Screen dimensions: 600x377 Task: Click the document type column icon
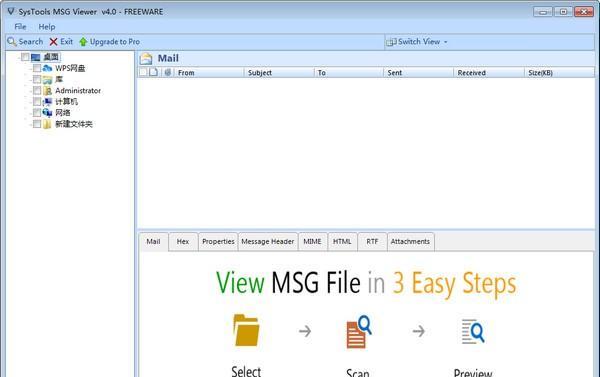click(x=153, y=72)
